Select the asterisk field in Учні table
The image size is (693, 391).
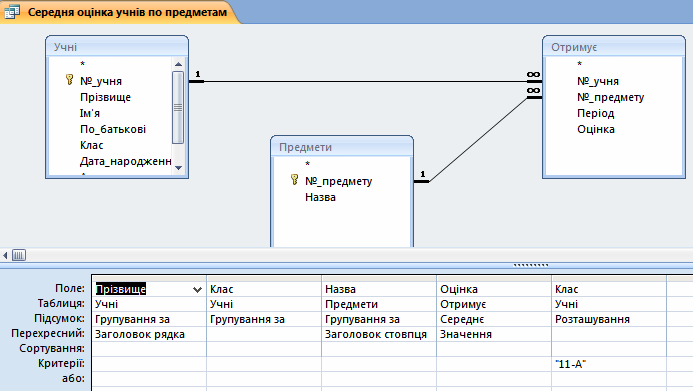point(82,65)
